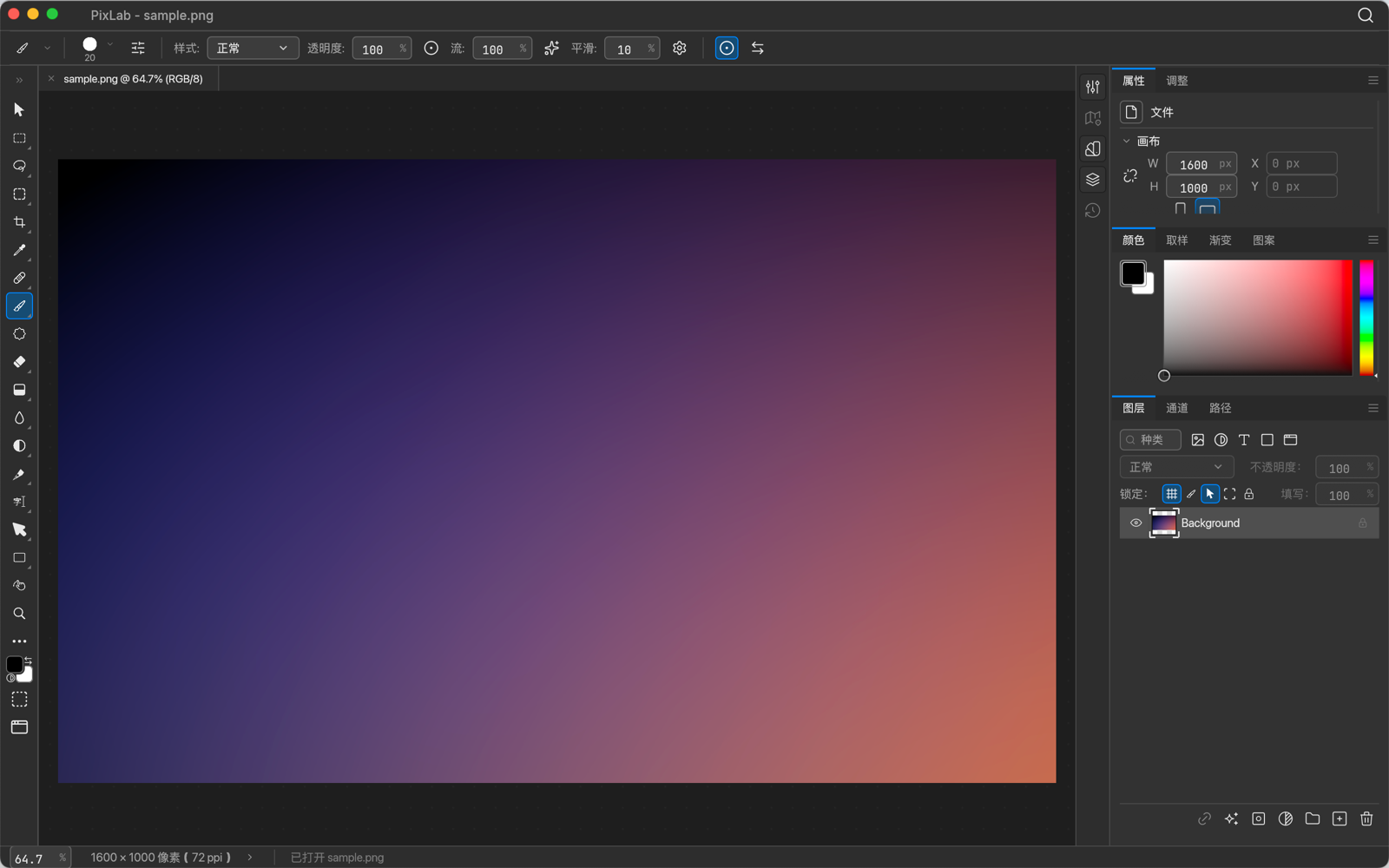Open the History panel dock icon
Image resolution: width=1389 pixels, height=868 pixels.
pyautogui.click(x=1093, y=211)
